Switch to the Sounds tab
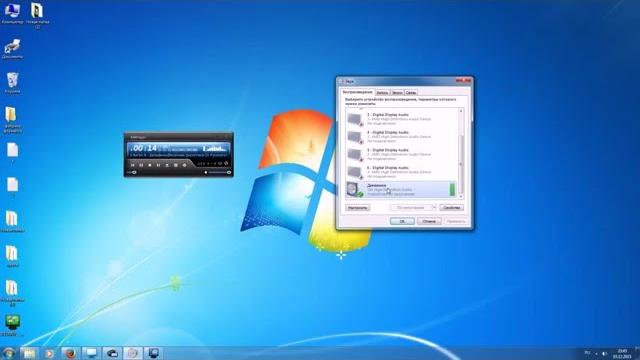The width and height of the screenshot is (640, 360). click(397, 93)
